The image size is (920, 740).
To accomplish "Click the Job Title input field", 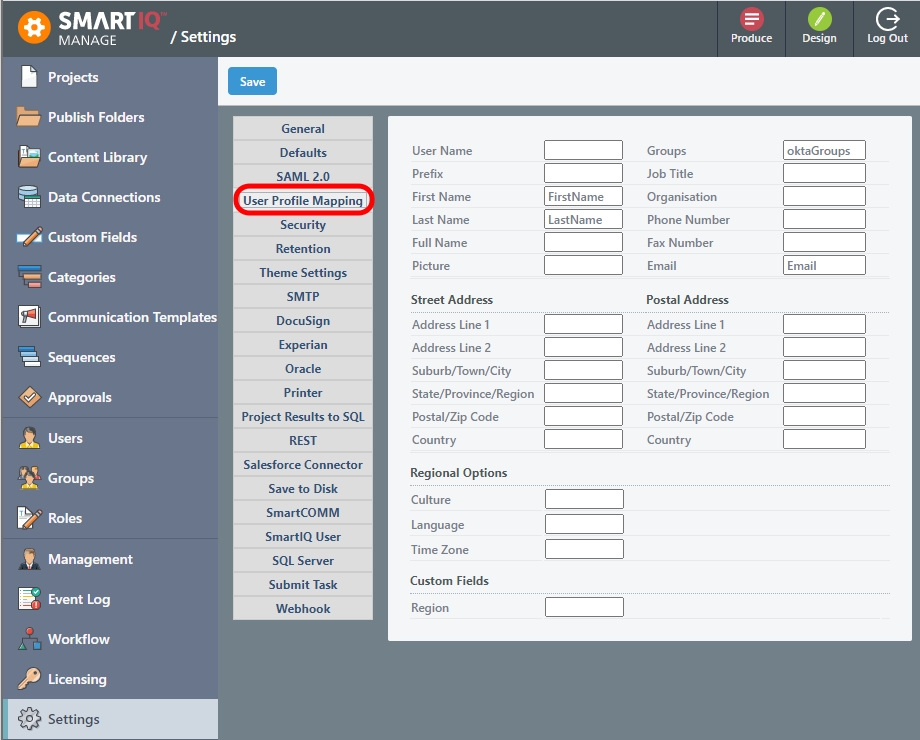I will 824,173.
